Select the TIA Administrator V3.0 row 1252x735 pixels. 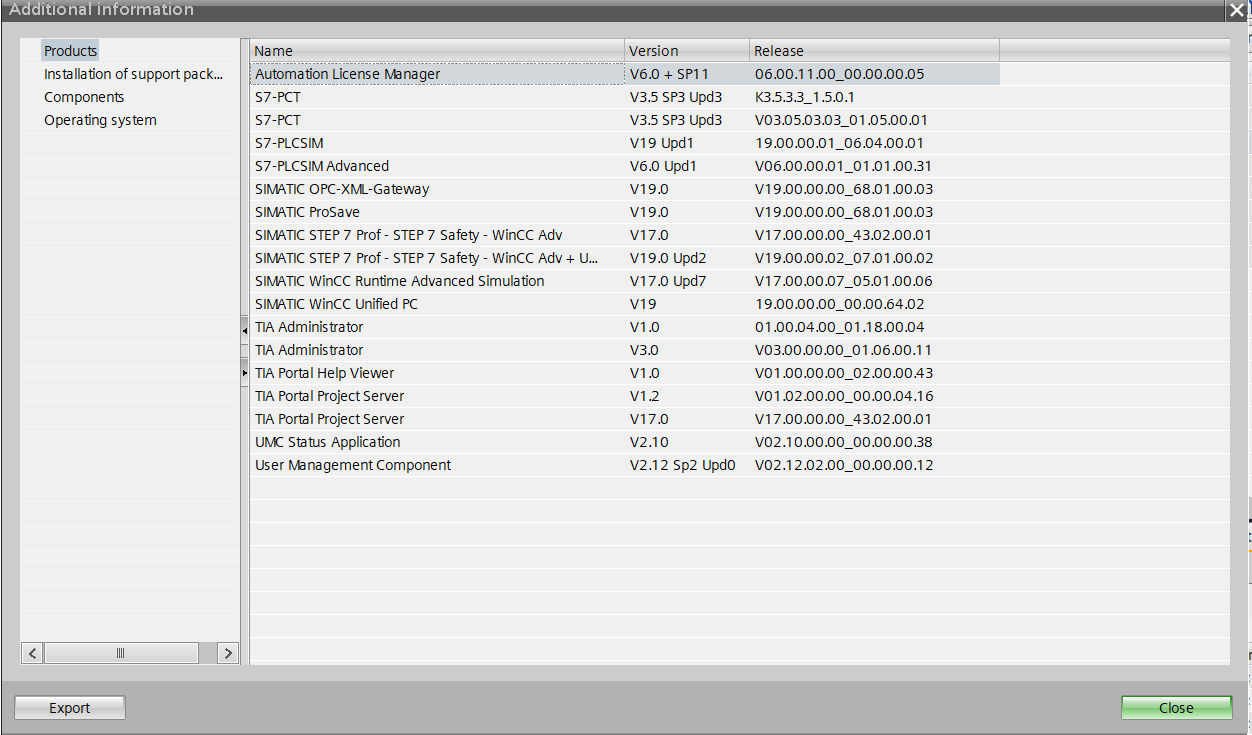click(625, 350)
